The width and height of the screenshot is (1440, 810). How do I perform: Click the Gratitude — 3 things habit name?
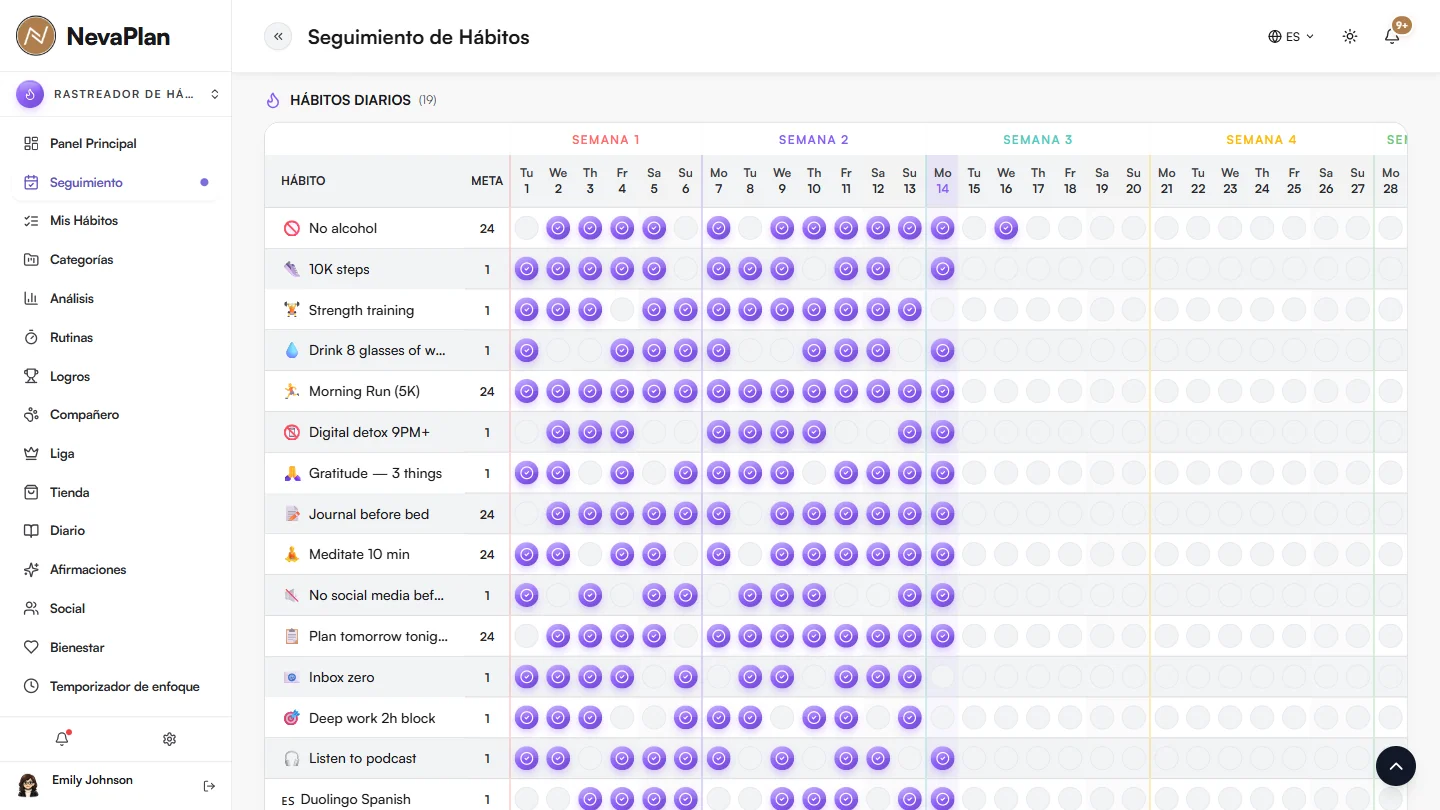375,473
